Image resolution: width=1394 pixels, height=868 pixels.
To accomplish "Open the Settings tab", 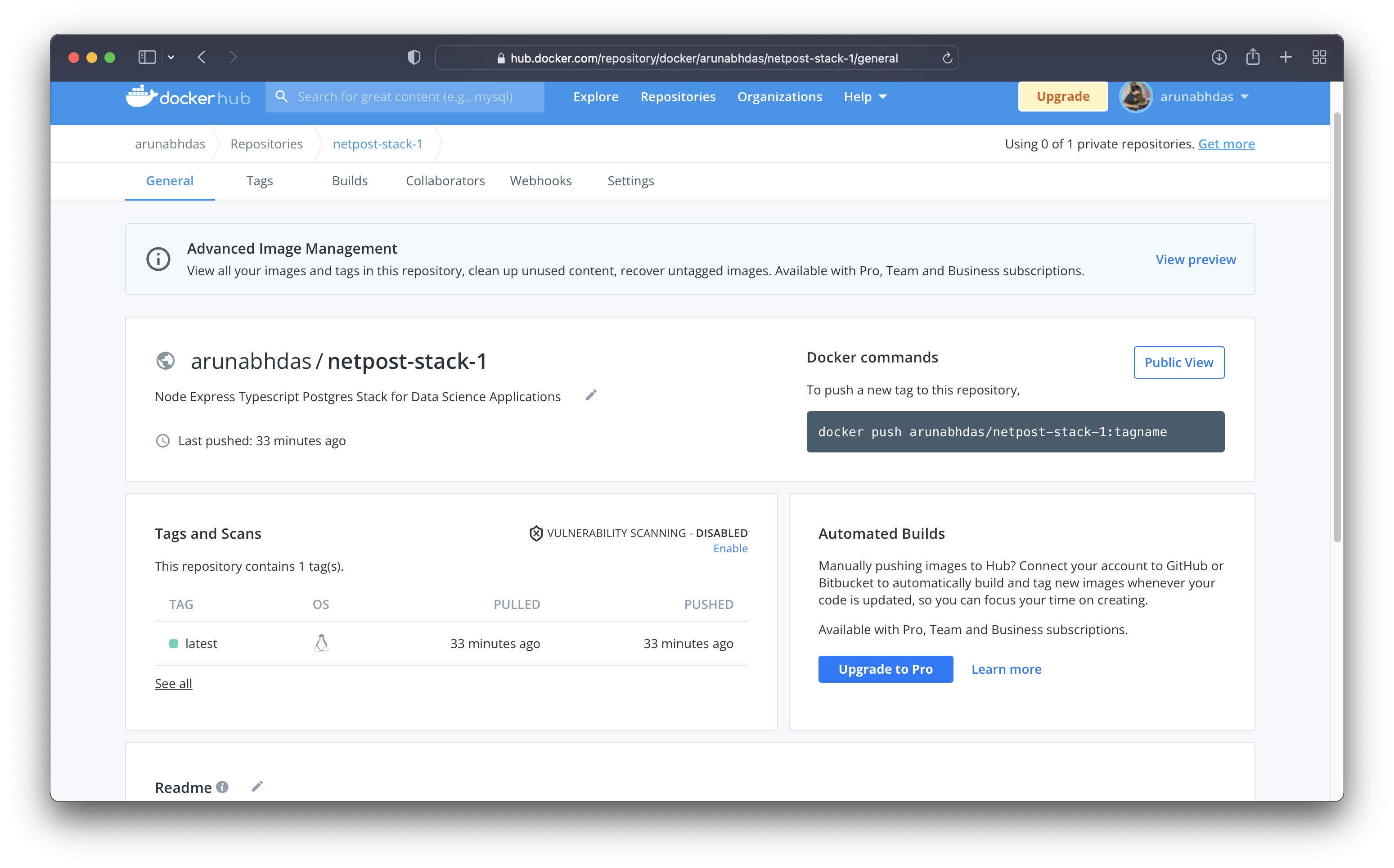I will [630, 181].
